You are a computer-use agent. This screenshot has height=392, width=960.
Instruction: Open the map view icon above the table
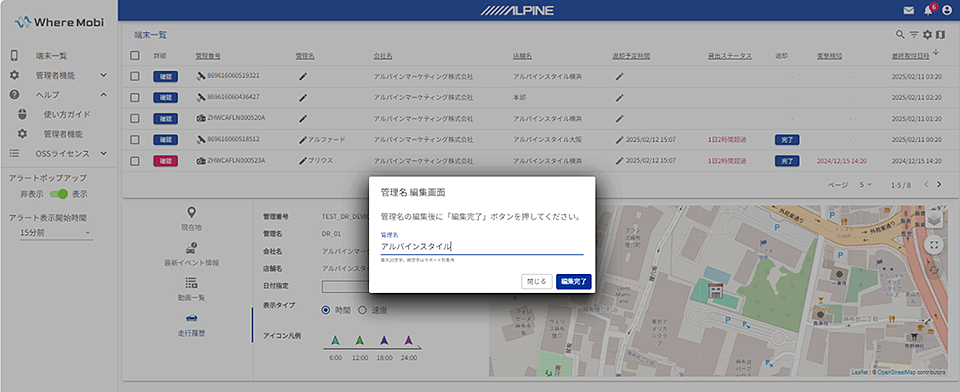940,34
